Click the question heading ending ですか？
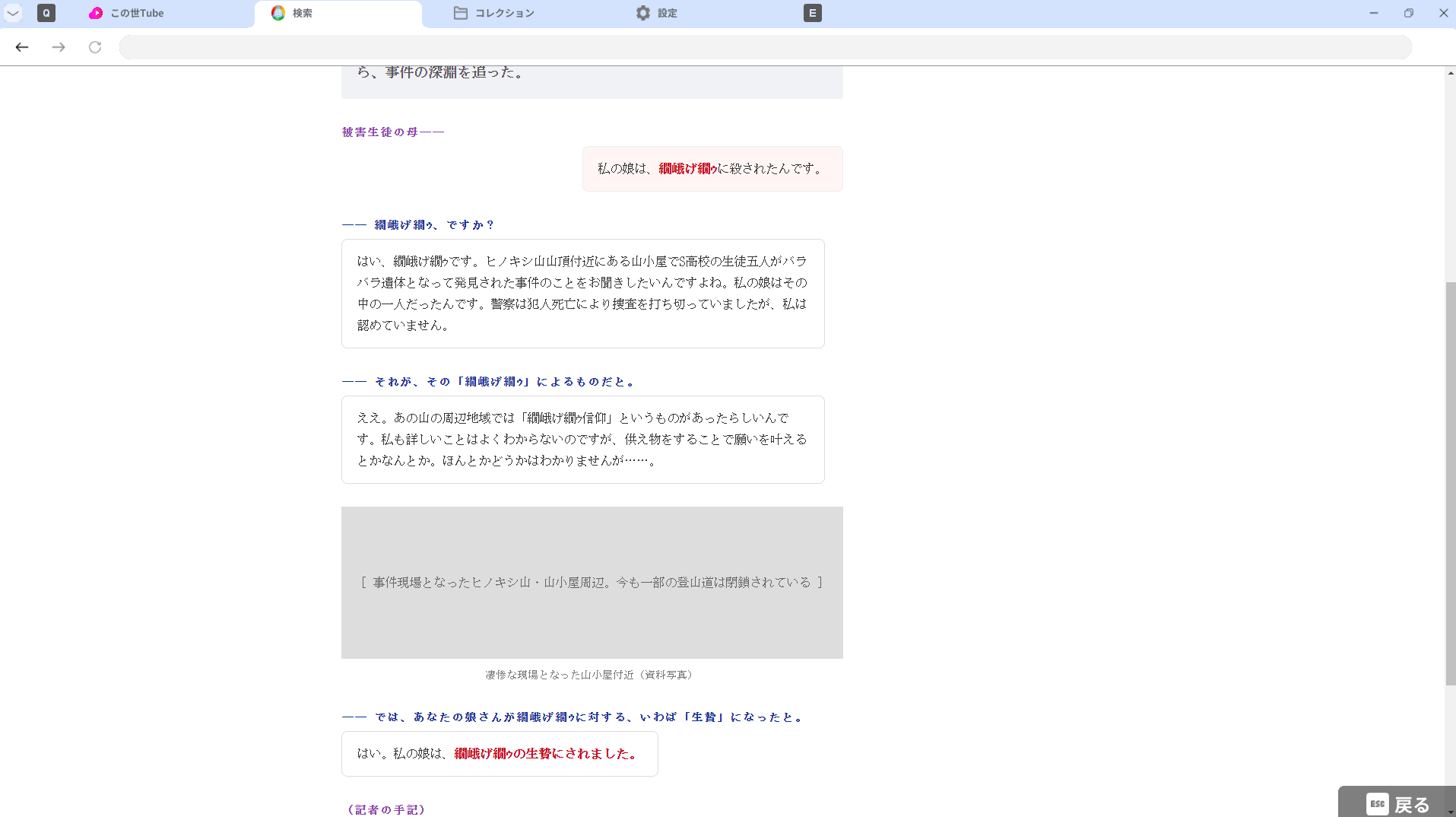 (x=418, y=225)
